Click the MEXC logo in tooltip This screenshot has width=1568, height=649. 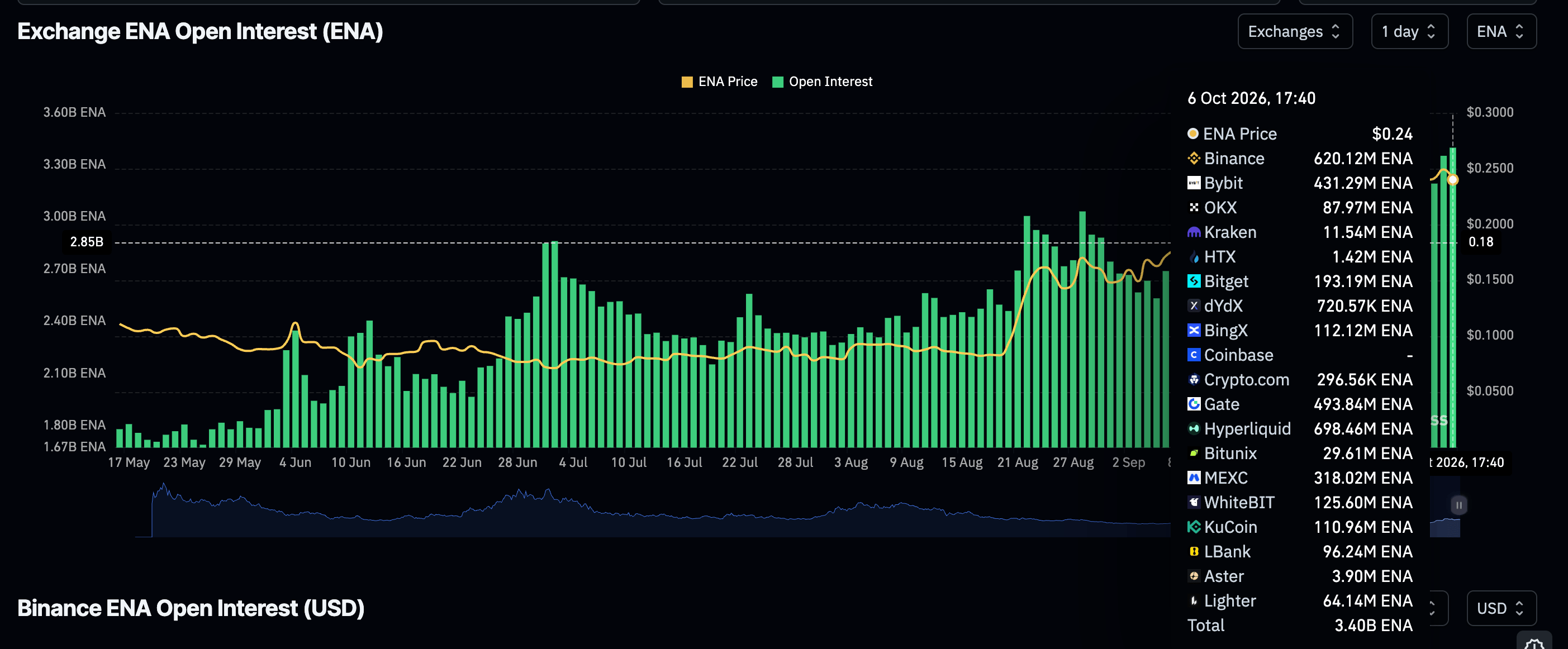(x=1194, y=478)
